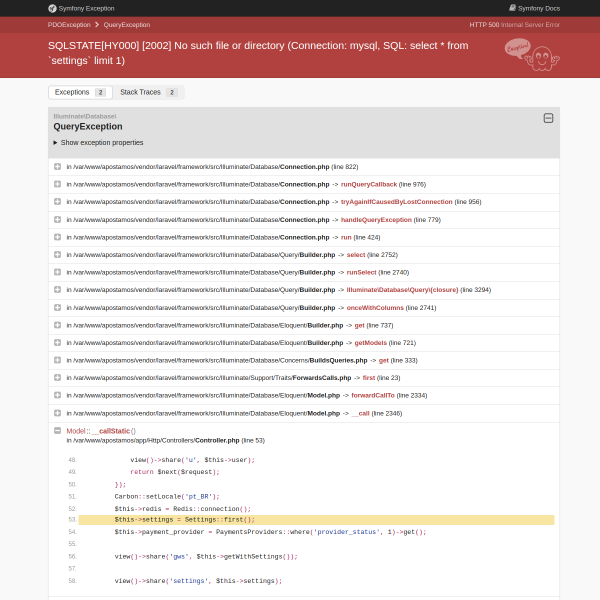This screenshot has height=600, width=600.
Task: Collapse the Model::__callStatic trace entry
Action: point(57,431)
